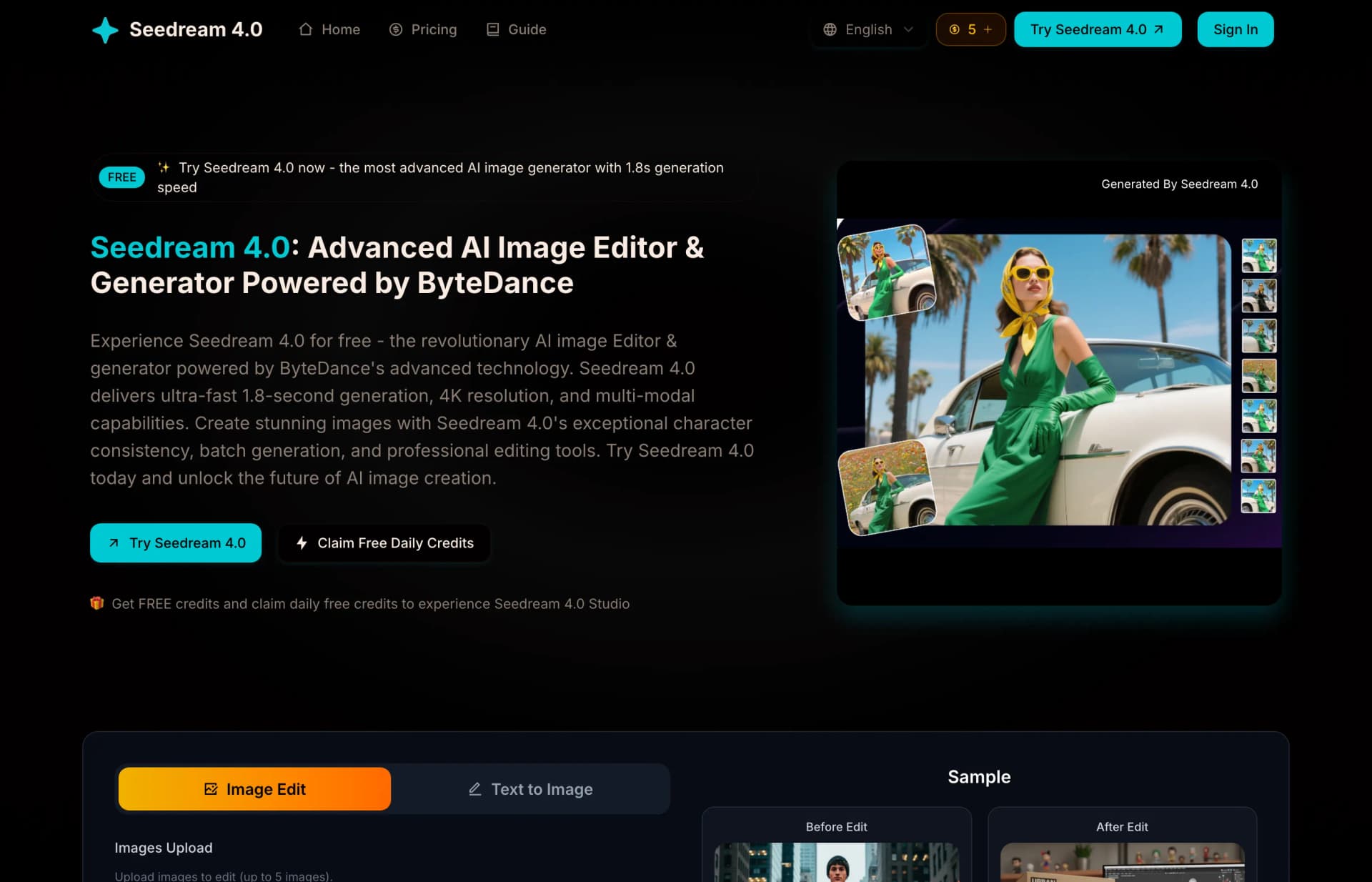This screenshot has width=1372, height=882.
Task: Click the picture icon on the Image Edit tab
Action: point(211,789)
